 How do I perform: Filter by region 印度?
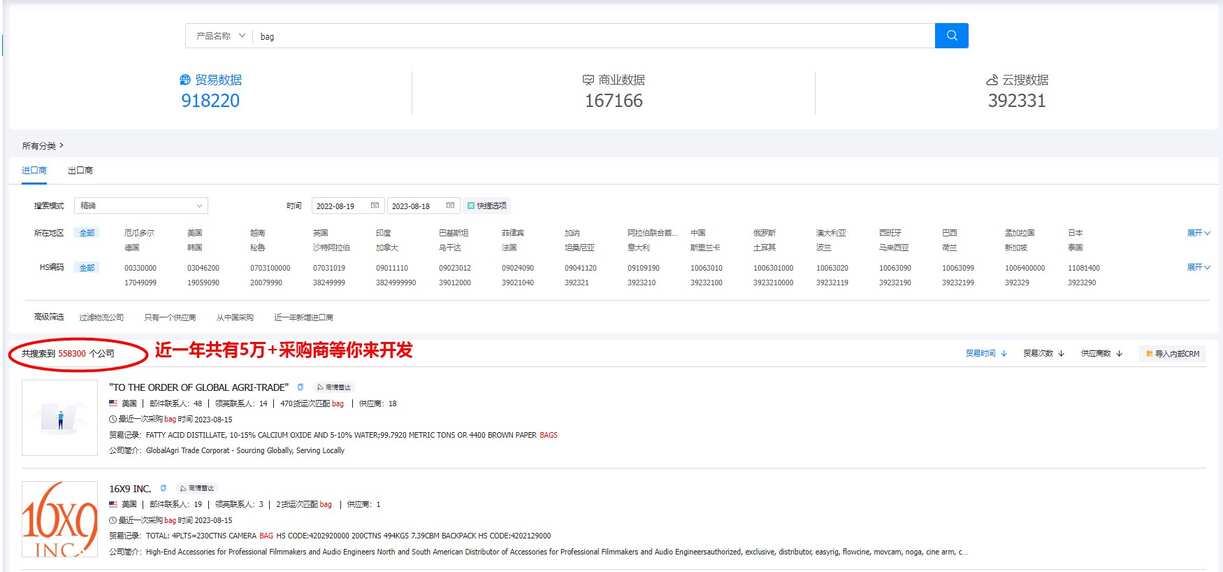pos(383,233)
